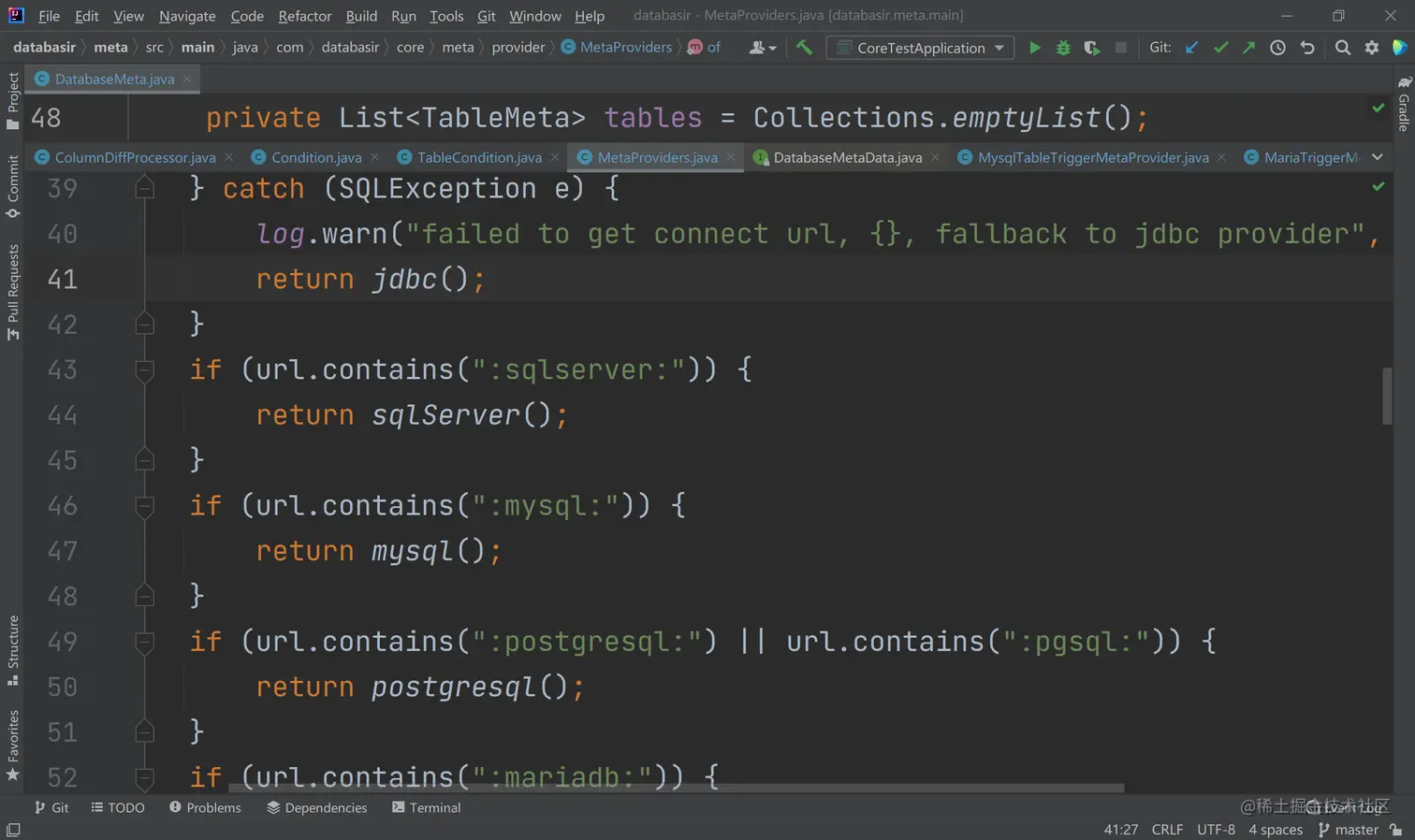This screenshot has width=1415, height=840.
Task: Close the TableCondition.java tab
Action: coord(555,157)
